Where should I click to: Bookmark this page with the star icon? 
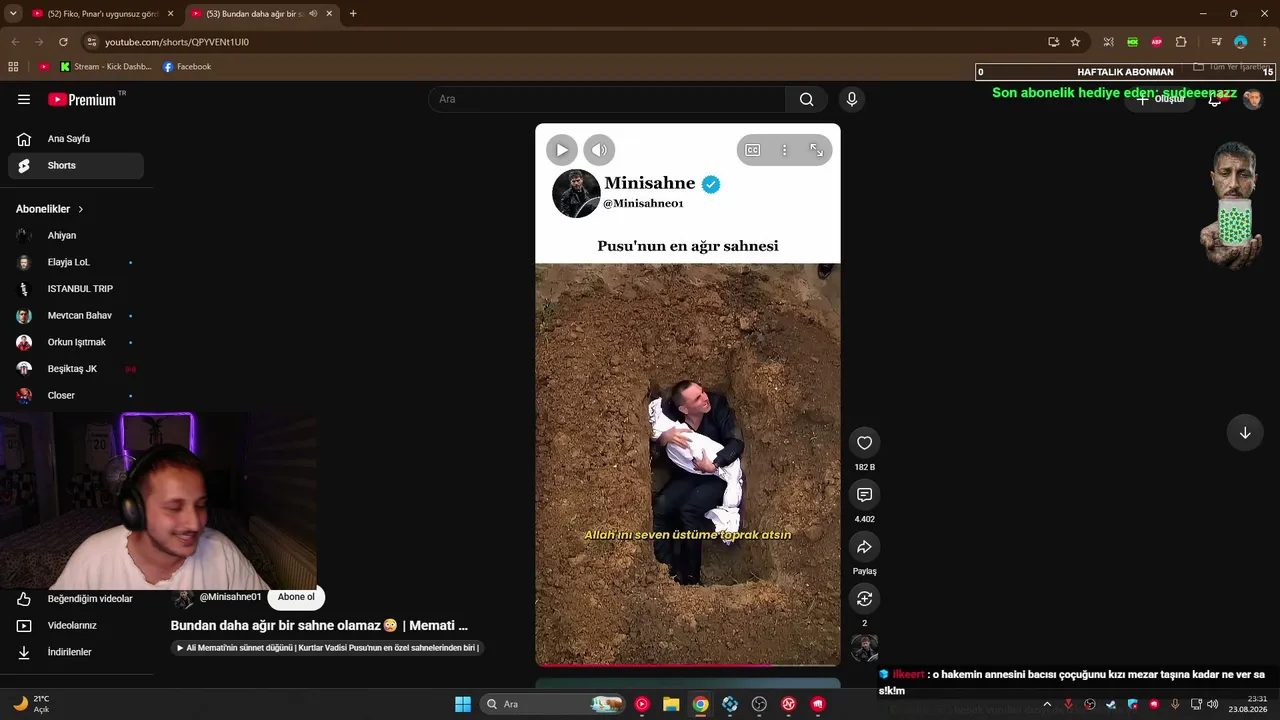point(1075,42)
